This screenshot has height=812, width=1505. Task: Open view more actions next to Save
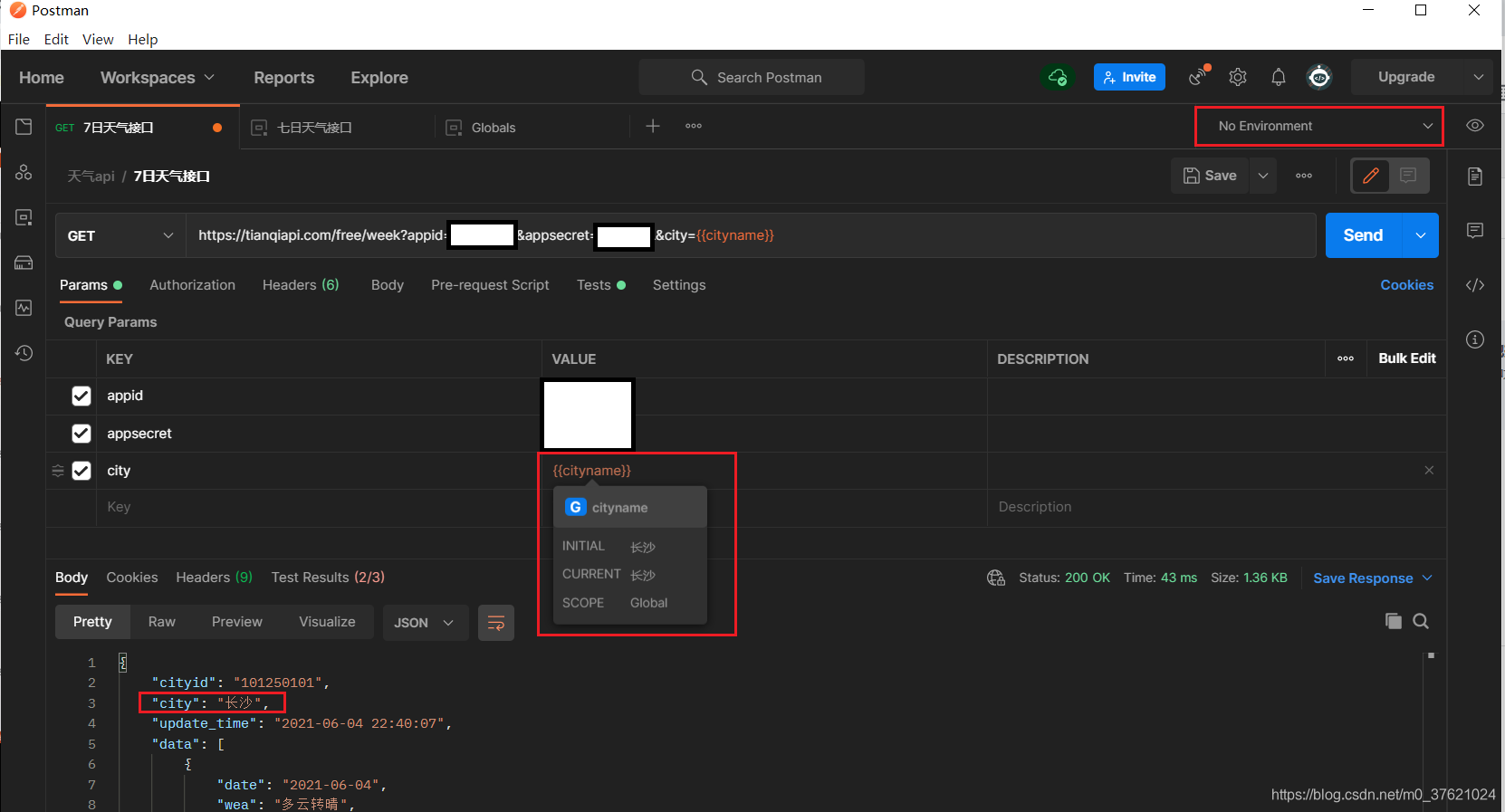tap(1304, 176)
